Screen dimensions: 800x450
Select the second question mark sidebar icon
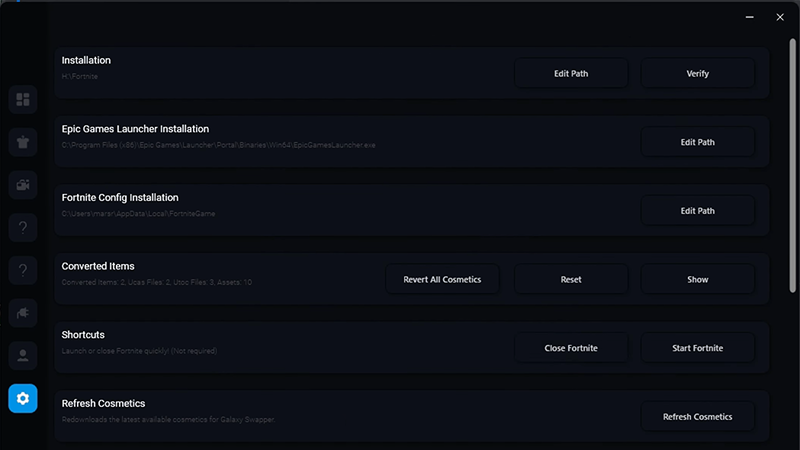click(x=22, y=270)
